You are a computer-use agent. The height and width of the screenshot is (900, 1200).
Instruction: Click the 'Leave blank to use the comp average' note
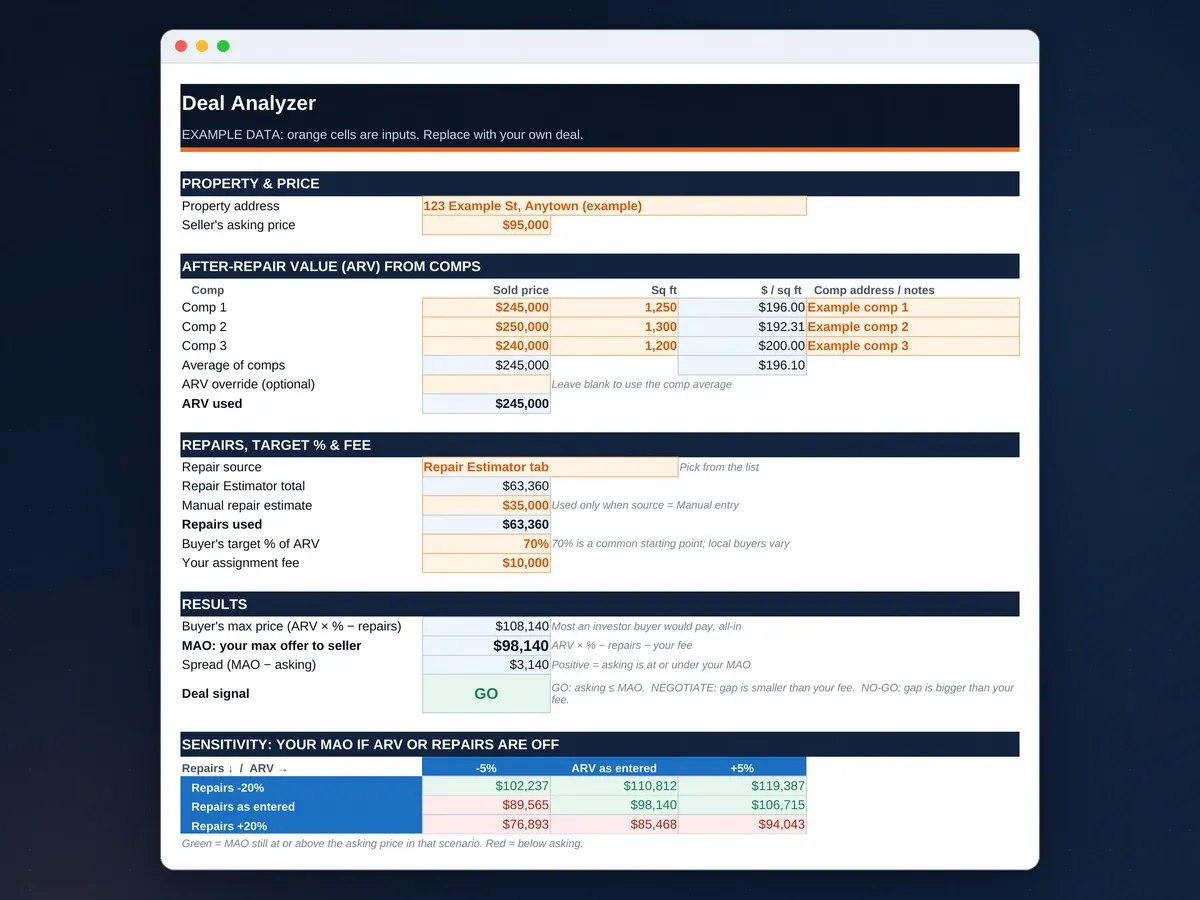[x=642, y=384]
